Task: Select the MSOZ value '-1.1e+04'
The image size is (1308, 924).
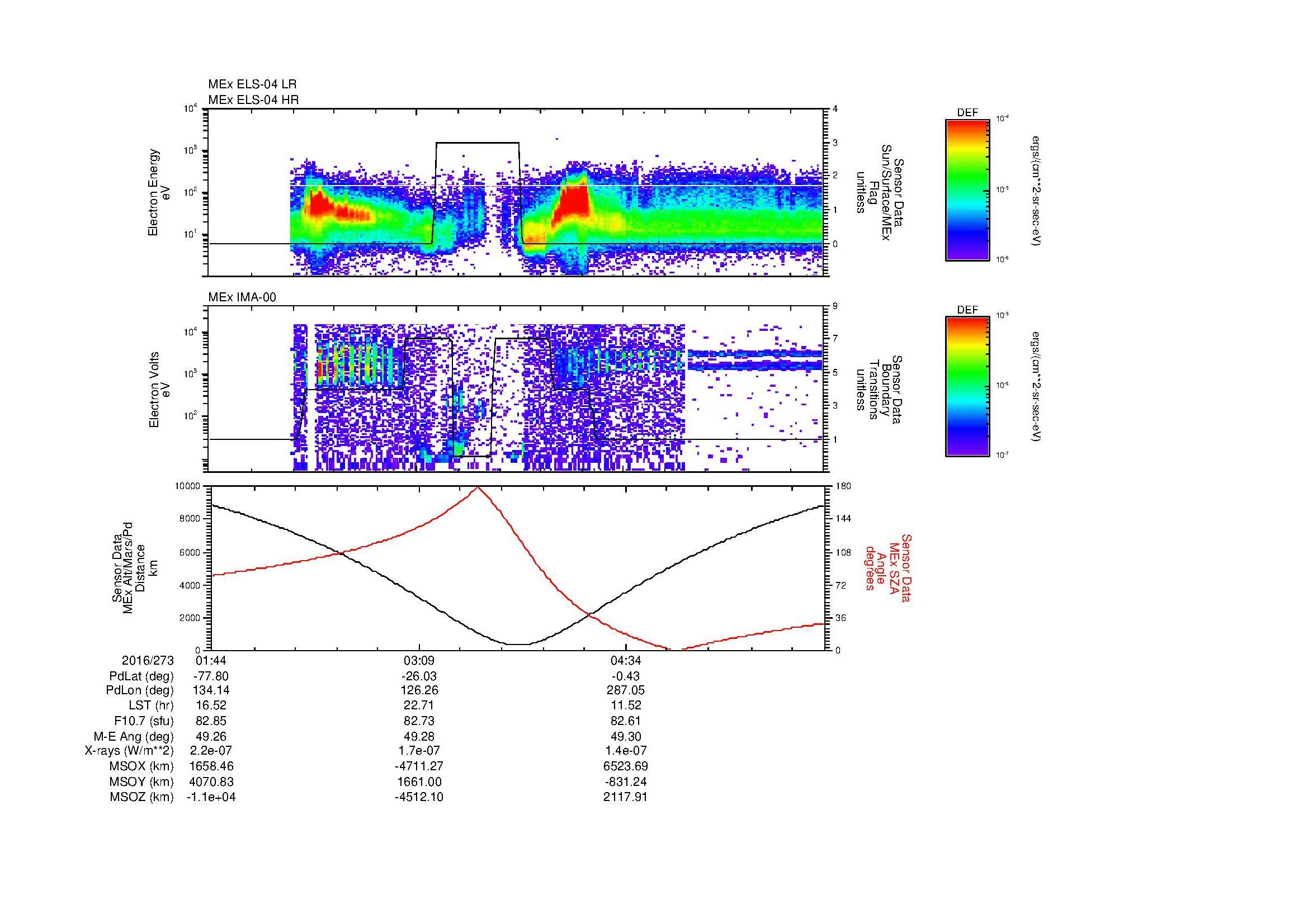Action: [x=211, y=797]
